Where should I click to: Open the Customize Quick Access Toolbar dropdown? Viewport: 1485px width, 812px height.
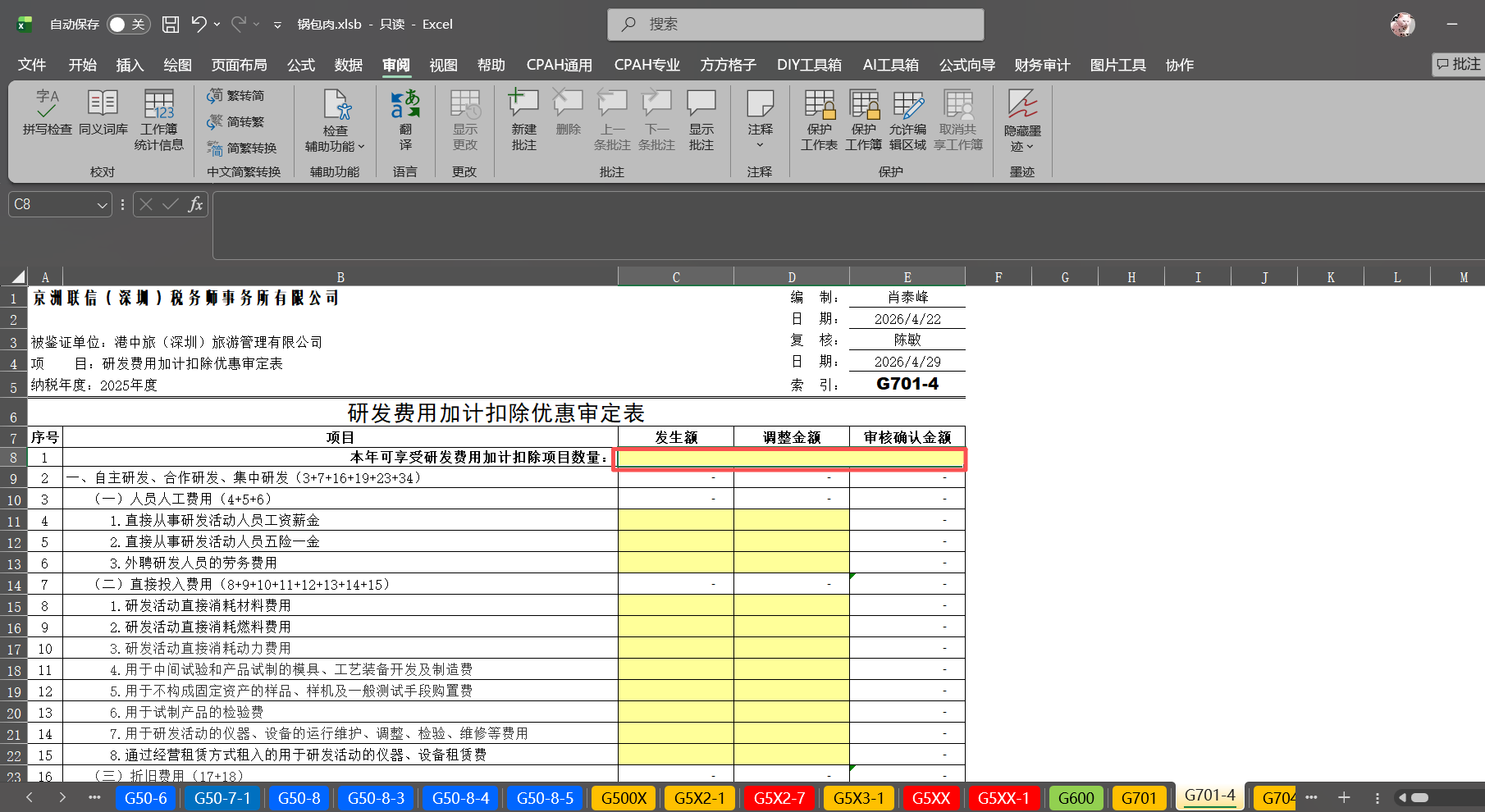pos(277,25)
